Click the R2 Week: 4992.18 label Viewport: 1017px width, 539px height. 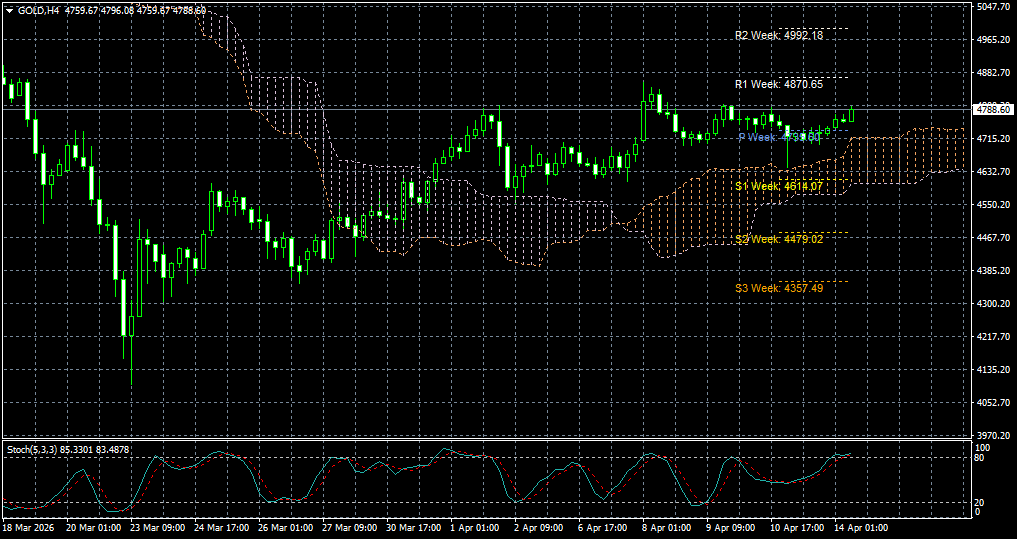click(779, 36)
